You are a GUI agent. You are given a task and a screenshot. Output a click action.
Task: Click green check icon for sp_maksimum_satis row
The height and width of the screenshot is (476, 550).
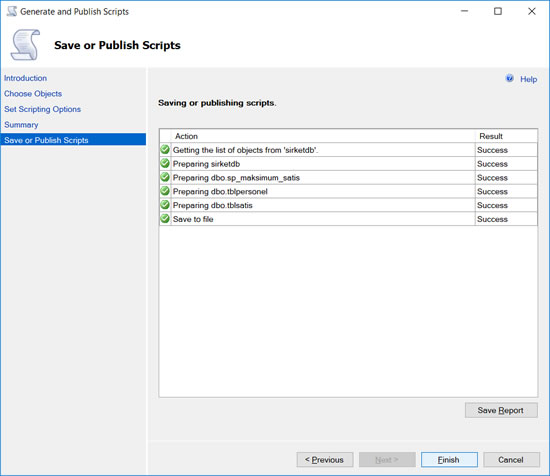point(165,177)
